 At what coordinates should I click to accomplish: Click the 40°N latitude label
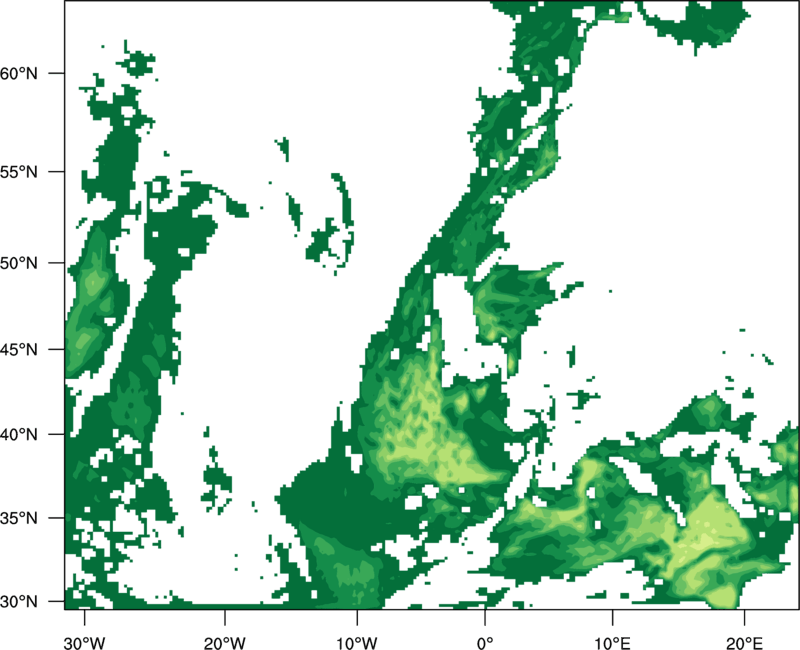[19, 435]
